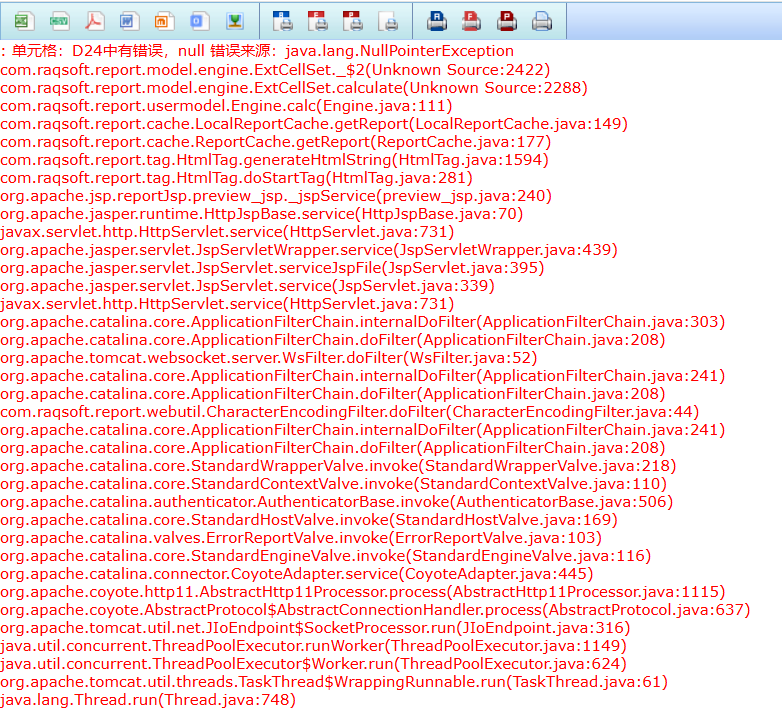
Task: Click the AbstractHttp11Processor.process line
Action: coord(363,591)
